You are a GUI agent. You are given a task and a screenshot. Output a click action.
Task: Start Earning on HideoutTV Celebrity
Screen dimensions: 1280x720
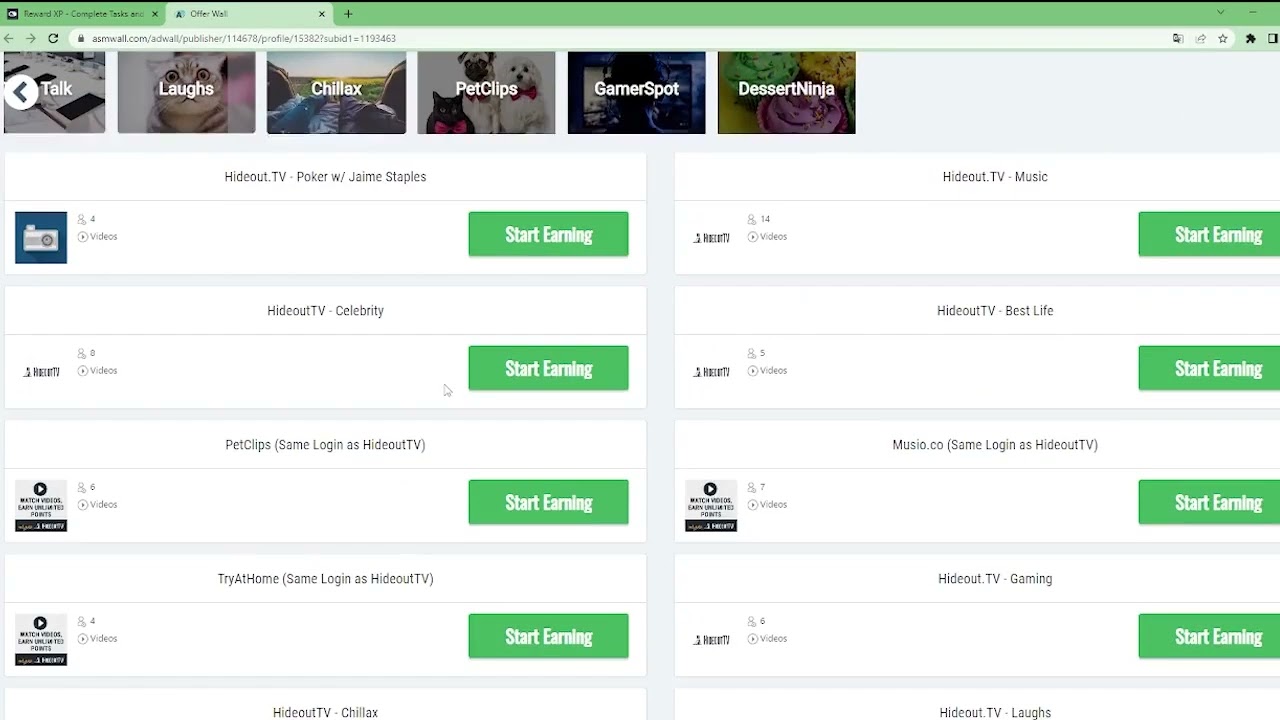[x=548, y=368]
